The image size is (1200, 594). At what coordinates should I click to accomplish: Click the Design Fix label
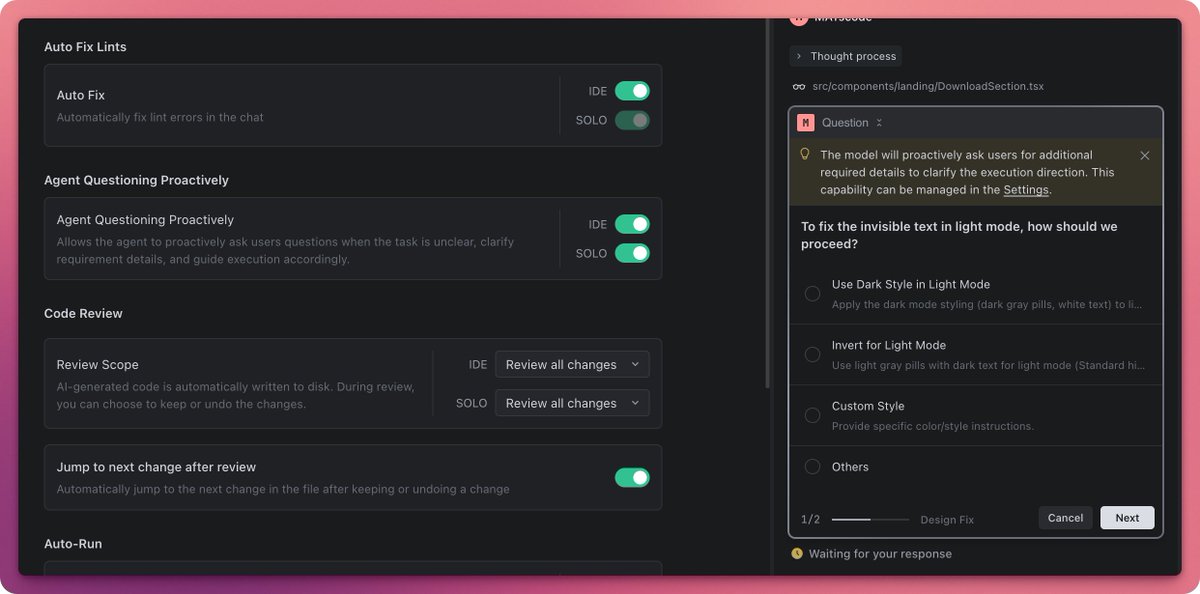[x=947, y=520]
